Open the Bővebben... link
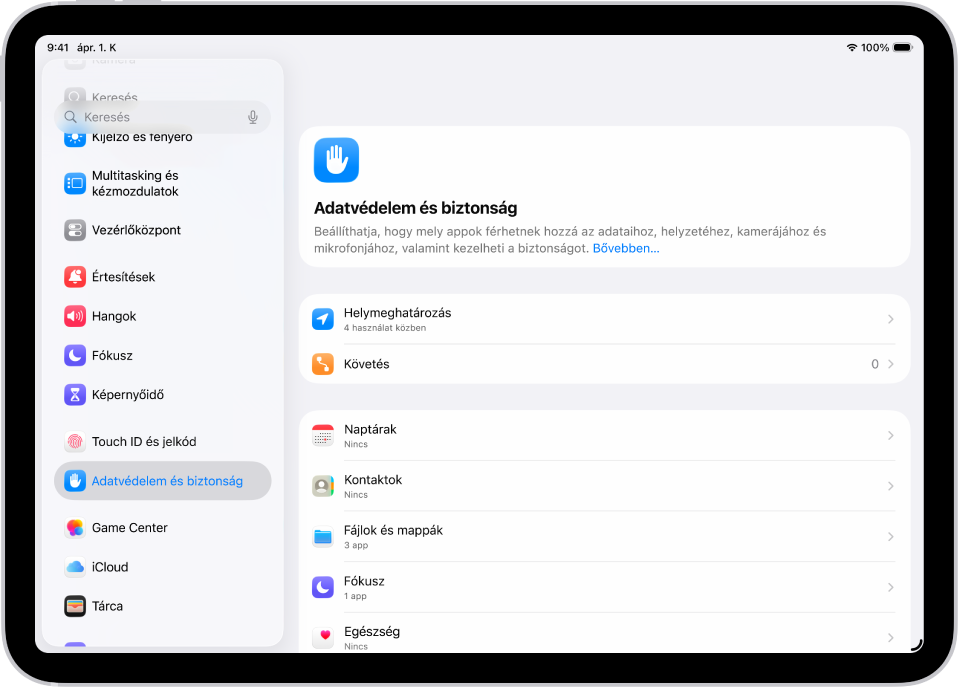The image size is (960, 692). coord(626,249)
